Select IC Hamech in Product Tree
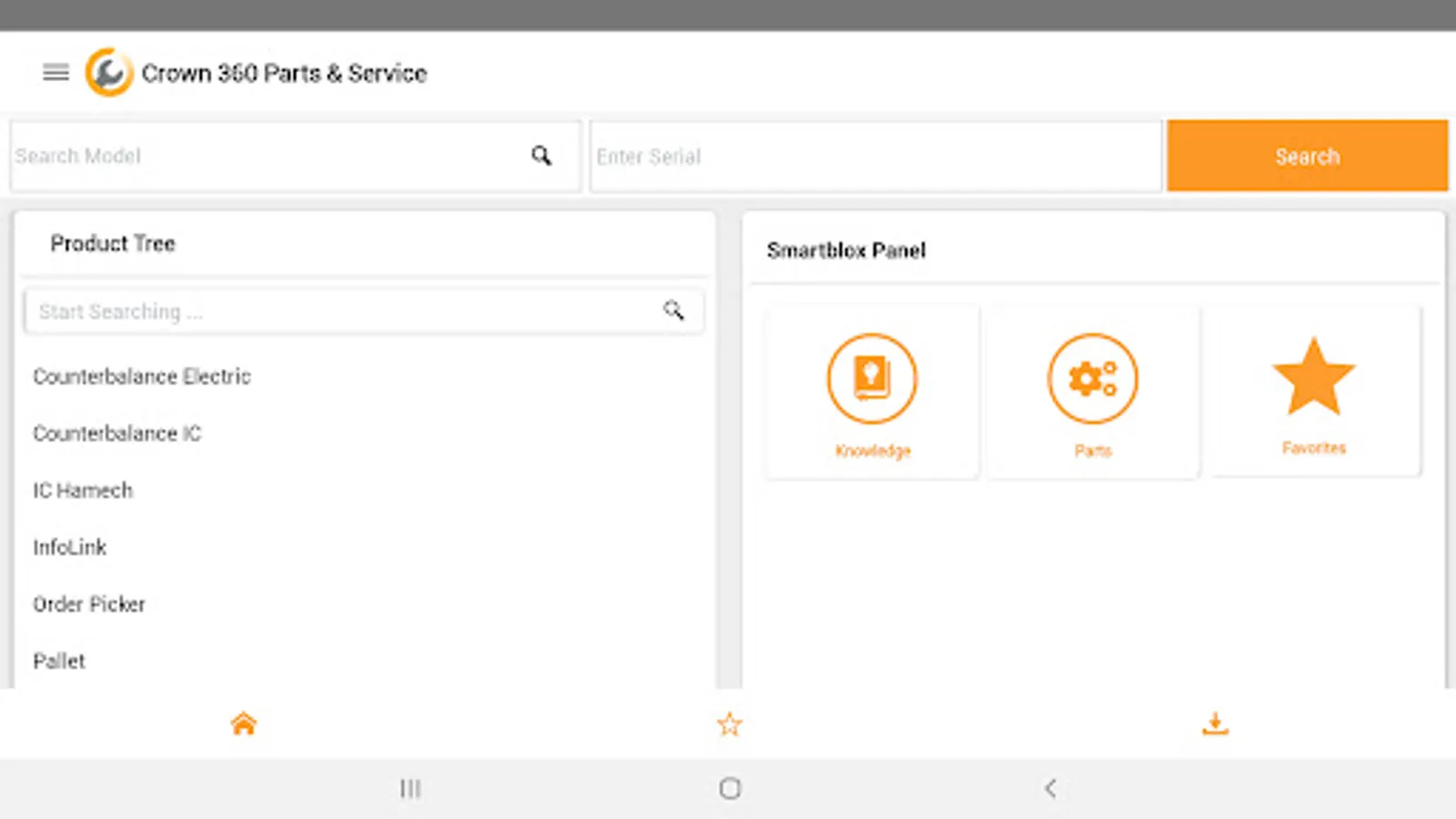The width and height of the screenshot is (1456, 819). [x=83, y=490]
